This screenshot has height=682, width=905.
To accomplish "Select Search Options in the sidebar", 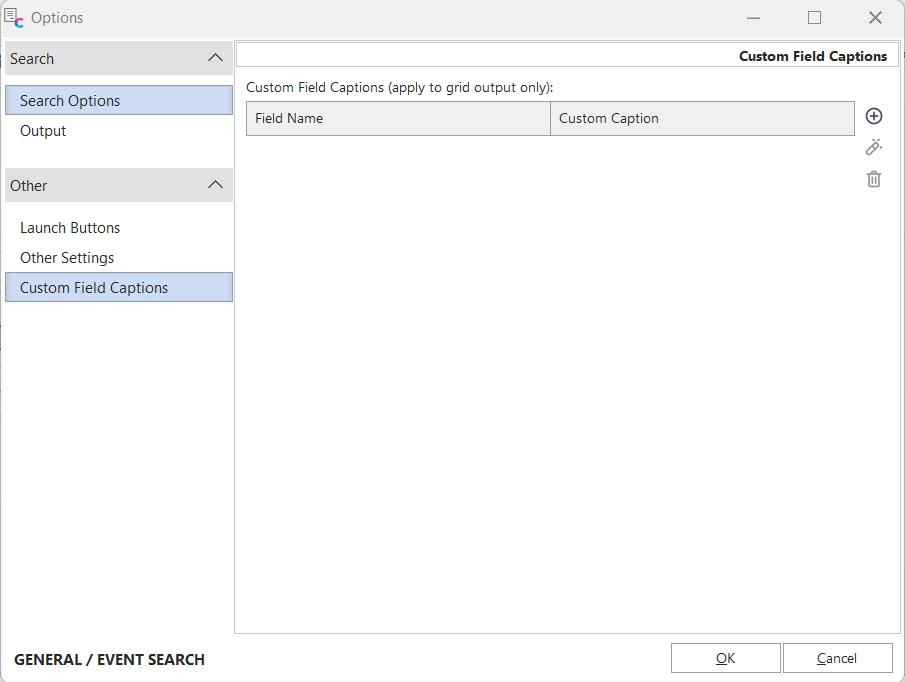I will coord(70,101).
